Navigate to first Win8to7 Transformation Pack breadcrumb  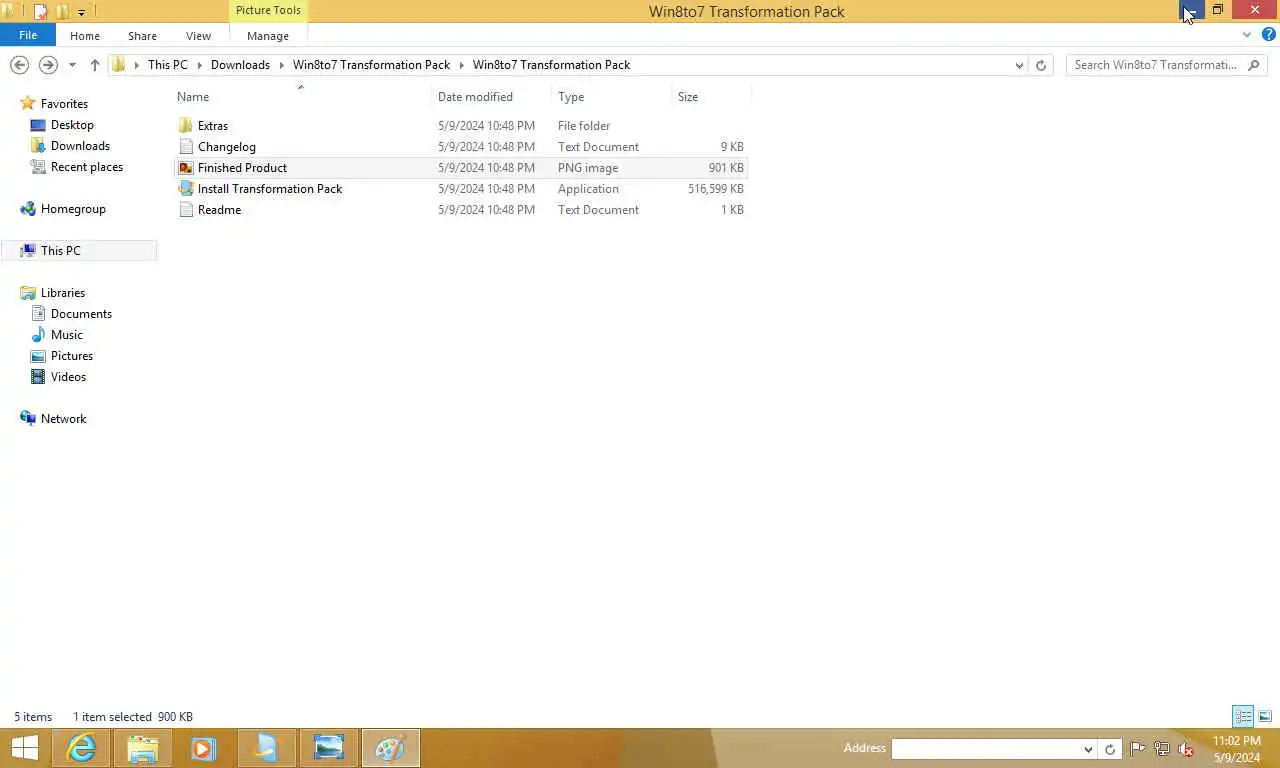(372, 65)
